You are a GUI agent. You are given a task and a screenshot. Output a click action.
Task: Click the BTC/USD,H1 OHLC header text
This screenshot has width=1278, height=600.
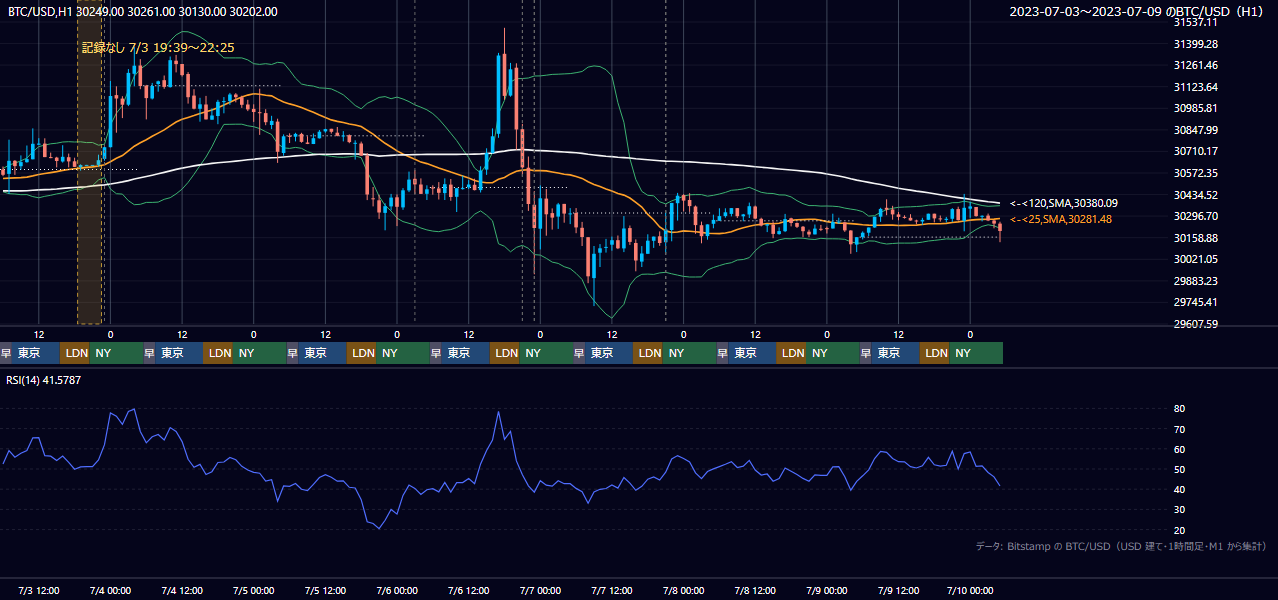click(x=143, y=11)
